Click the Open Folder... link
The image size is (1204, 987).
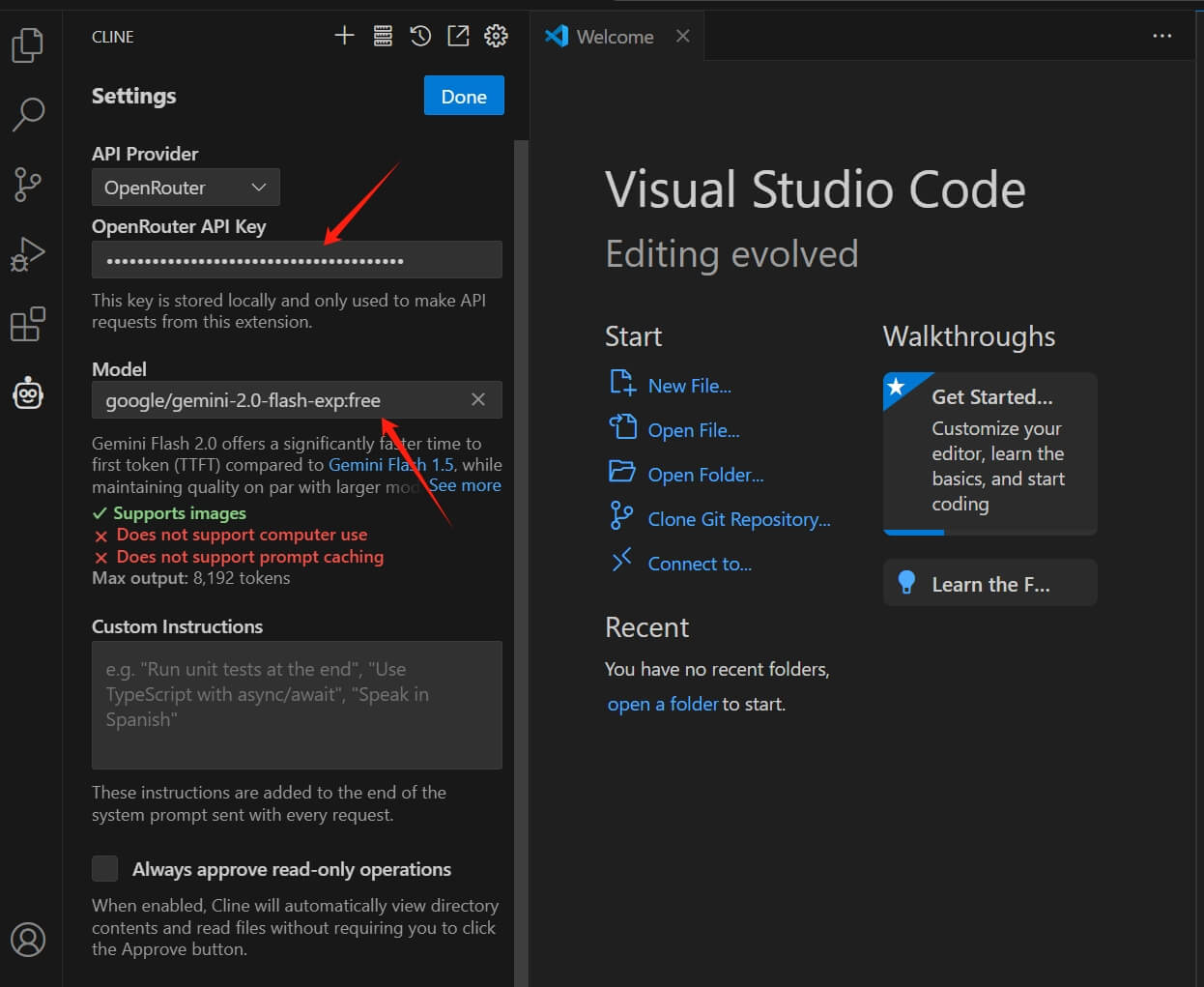click(705, 475)
